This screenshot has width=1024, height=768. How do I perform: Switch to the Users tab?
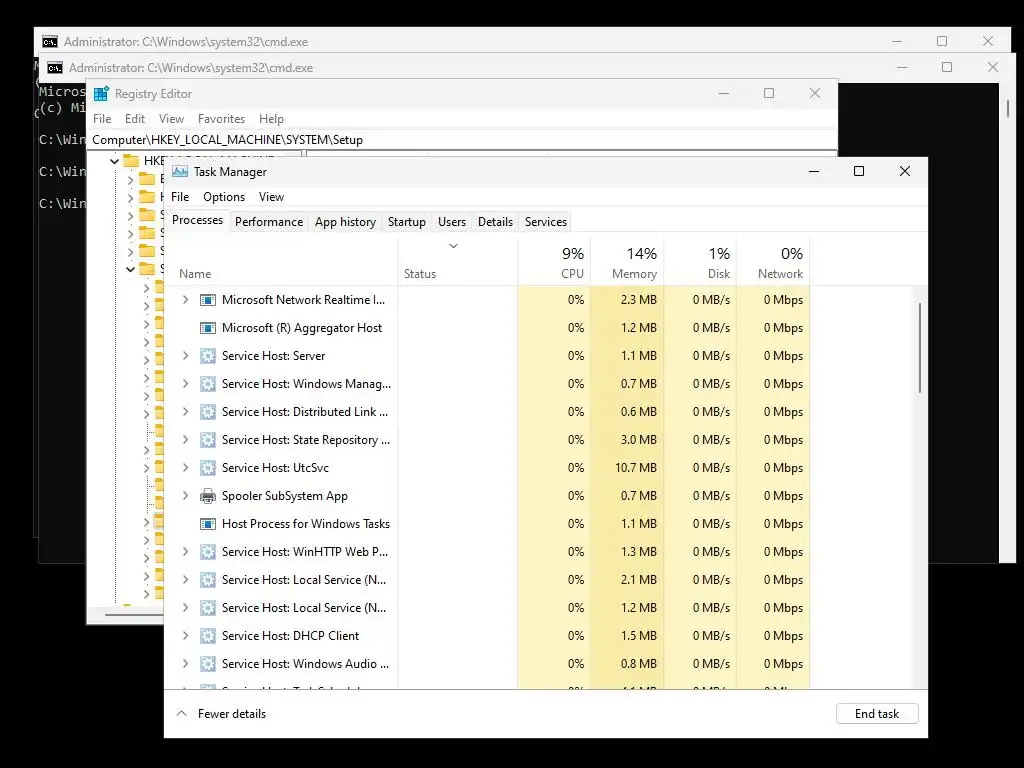click(x=452, y=222)
